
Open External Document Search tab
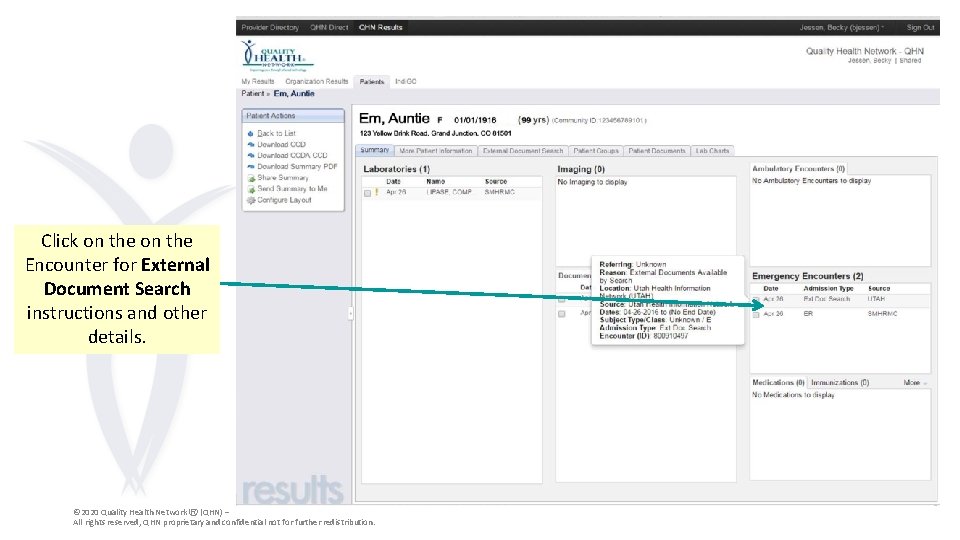coord(523,151)
